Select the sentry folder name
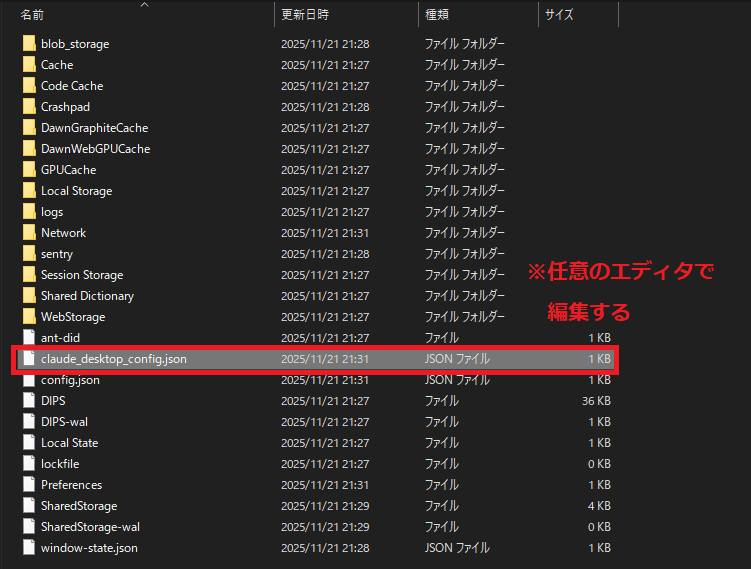The width and height of the screenshot is (751, 569). click(x=57, y=254)
